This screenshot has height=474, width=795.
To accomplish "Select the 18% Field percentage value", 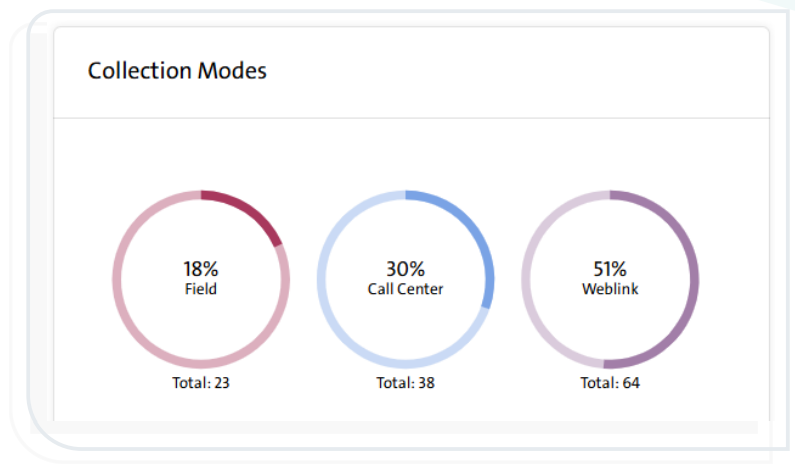I will tap(200, 268).
